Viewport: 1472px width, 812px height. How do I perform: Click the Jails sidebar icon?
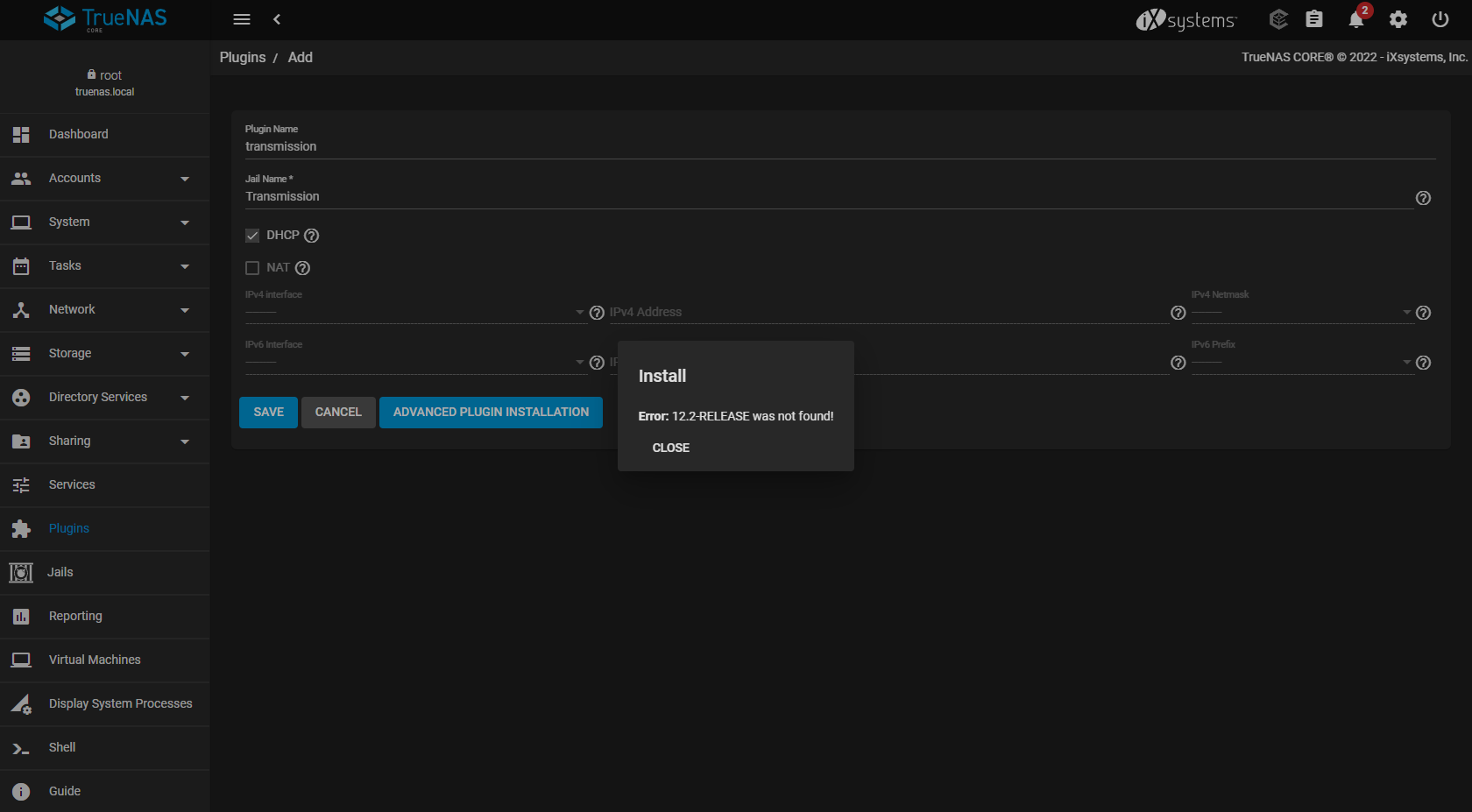tap(21, 573)
